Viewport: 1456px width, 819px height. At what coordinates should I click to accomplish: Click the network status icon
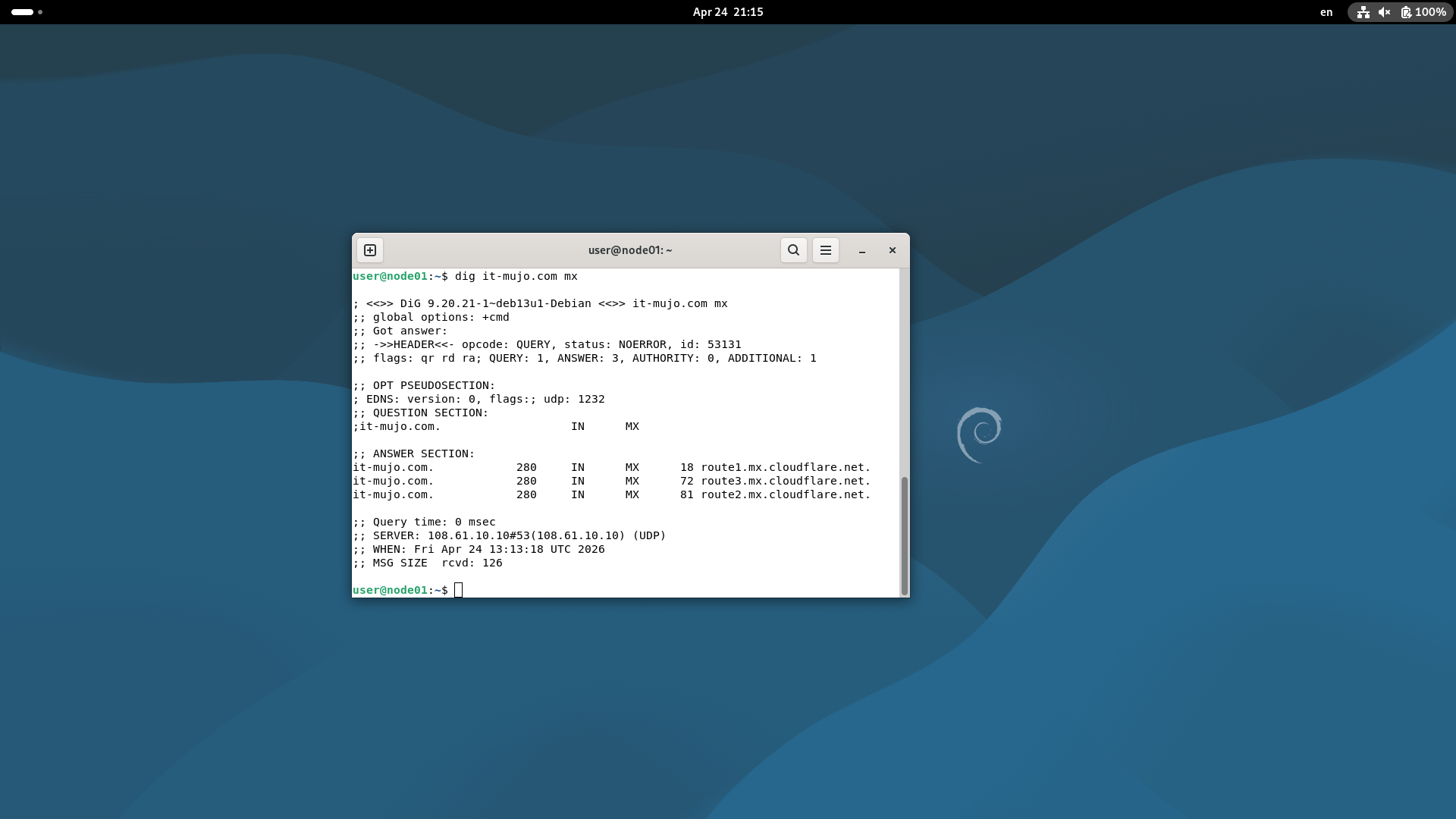coord(1363,12)
